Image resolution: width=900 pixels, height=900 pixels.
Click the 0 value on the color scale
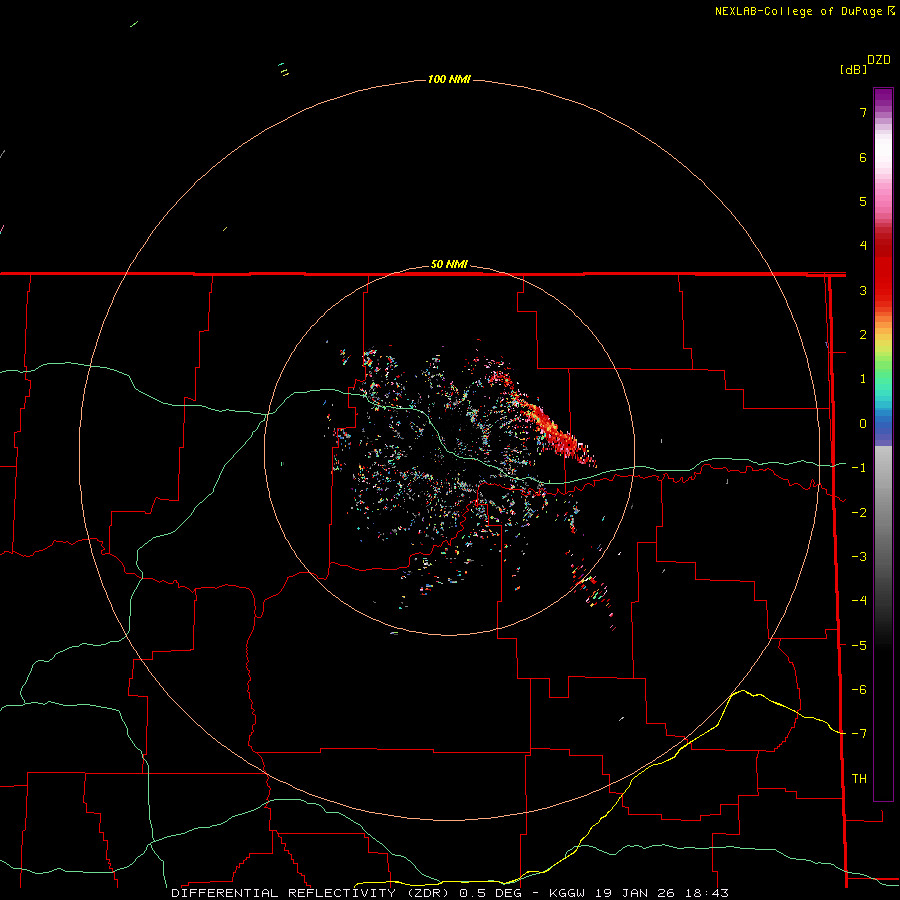pyautogui.click(x=863, y=424)
